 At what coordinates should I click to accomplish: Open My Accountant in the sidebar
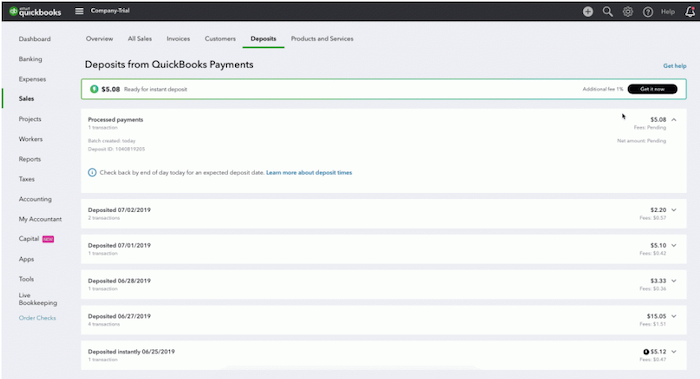click(40, 219)
